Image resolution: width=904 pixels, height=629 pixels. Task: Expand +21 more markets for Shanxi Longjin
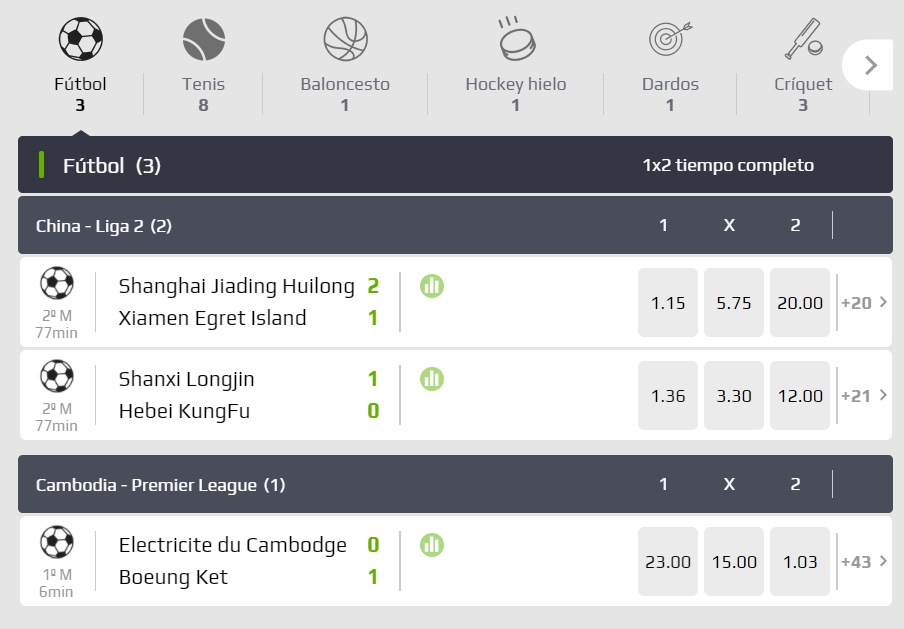tap(864, 396)
